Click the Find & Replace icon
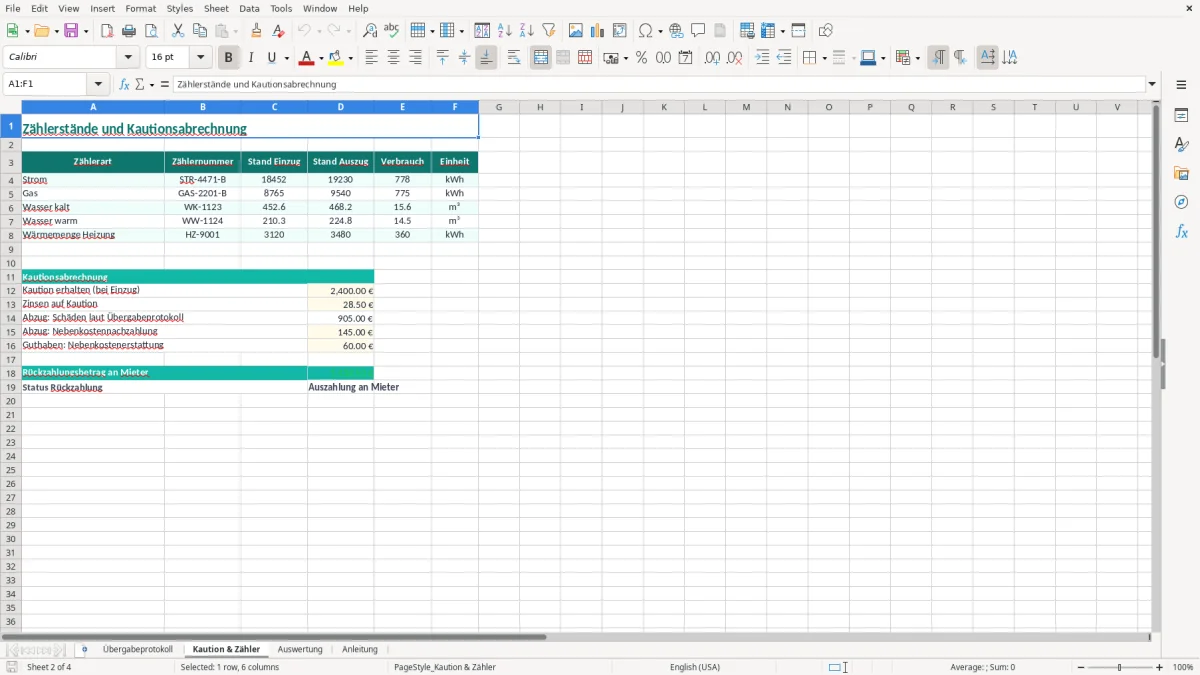 (370, 31)
